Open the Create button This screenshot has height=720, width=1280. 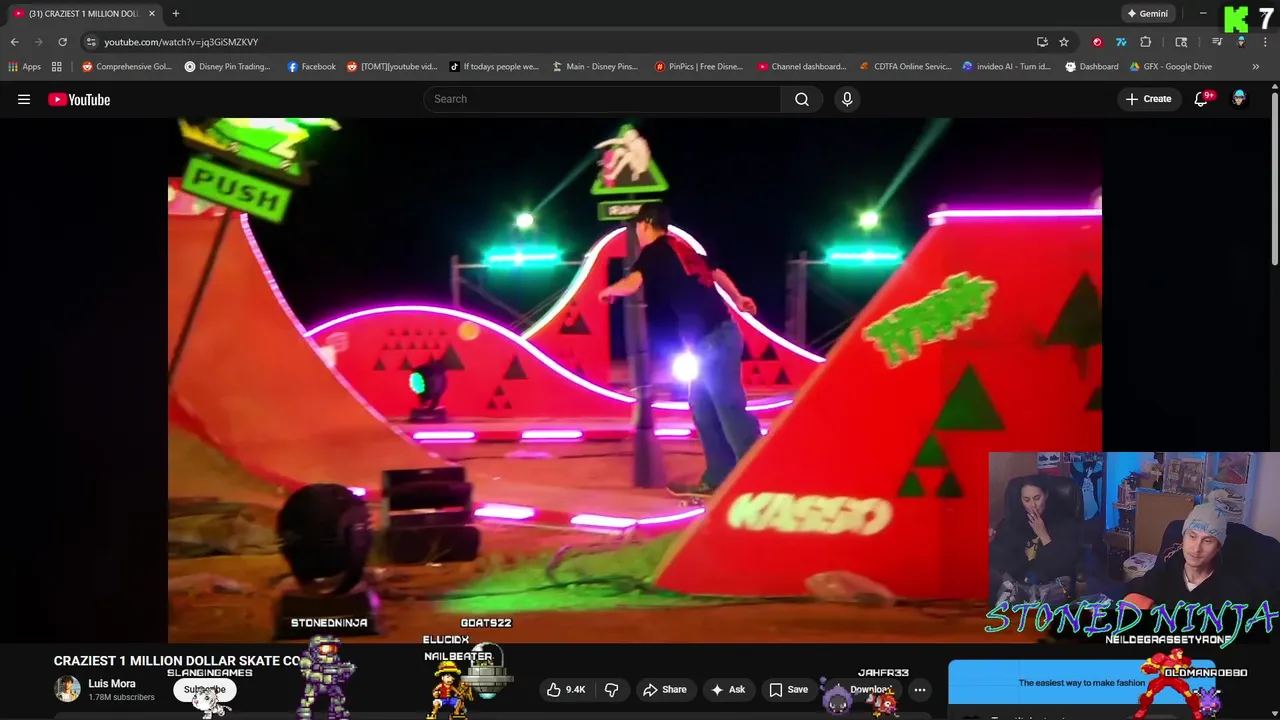tap(1148, 99)
